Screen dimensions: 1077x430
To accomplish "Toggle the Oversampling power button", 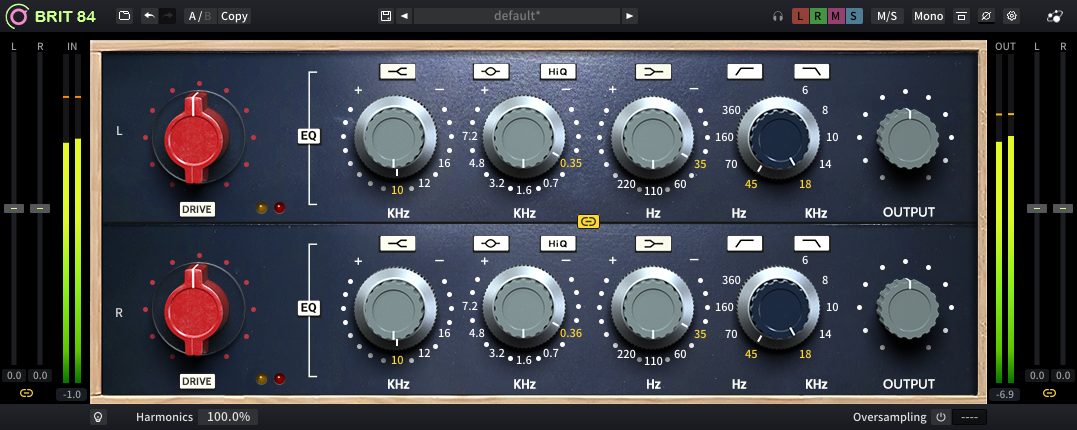I will [940, 417].
